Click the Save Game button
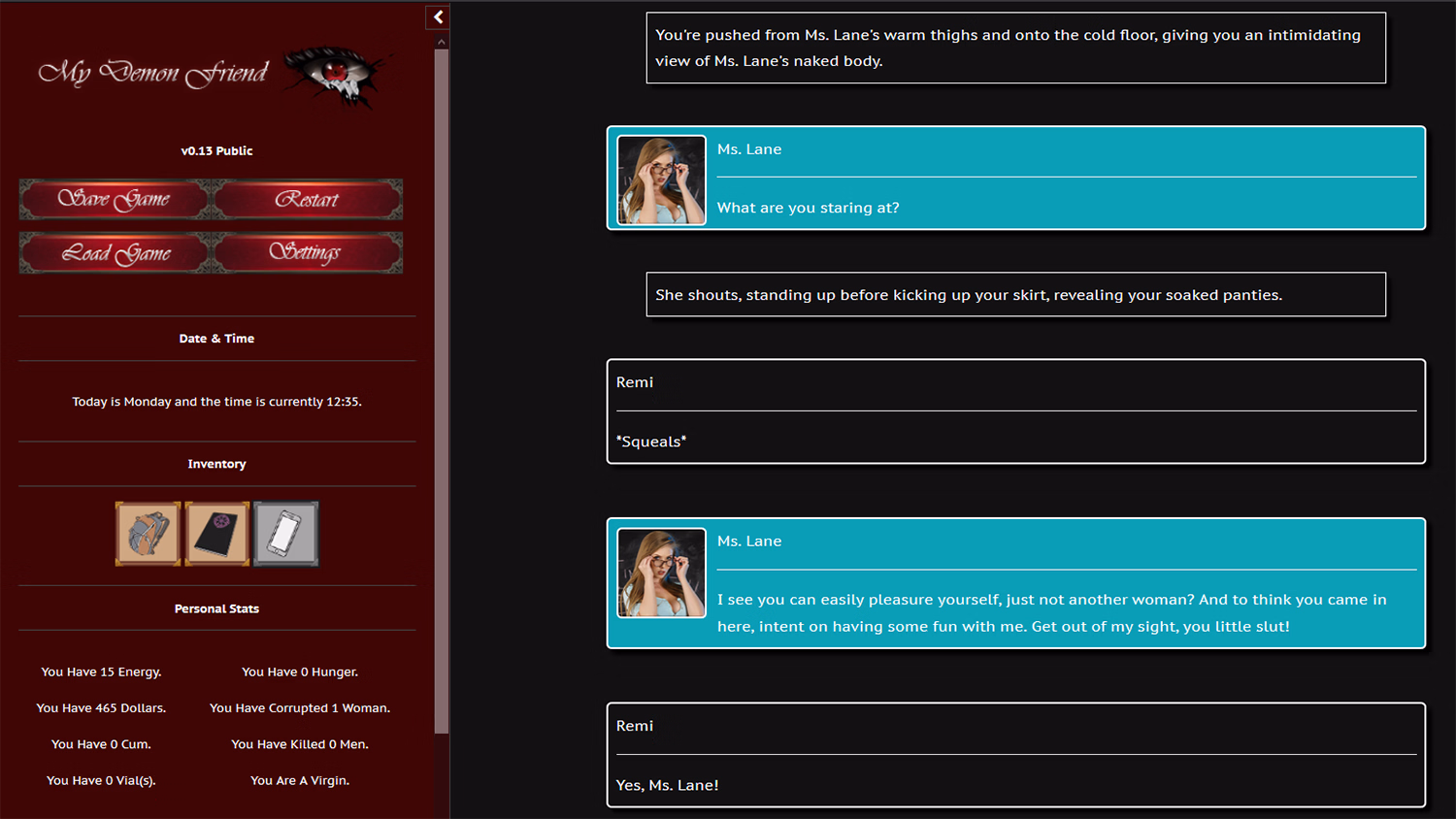The height and width of the screenshot is (819, 1456). pyautogui.click(x=115, y=199)
